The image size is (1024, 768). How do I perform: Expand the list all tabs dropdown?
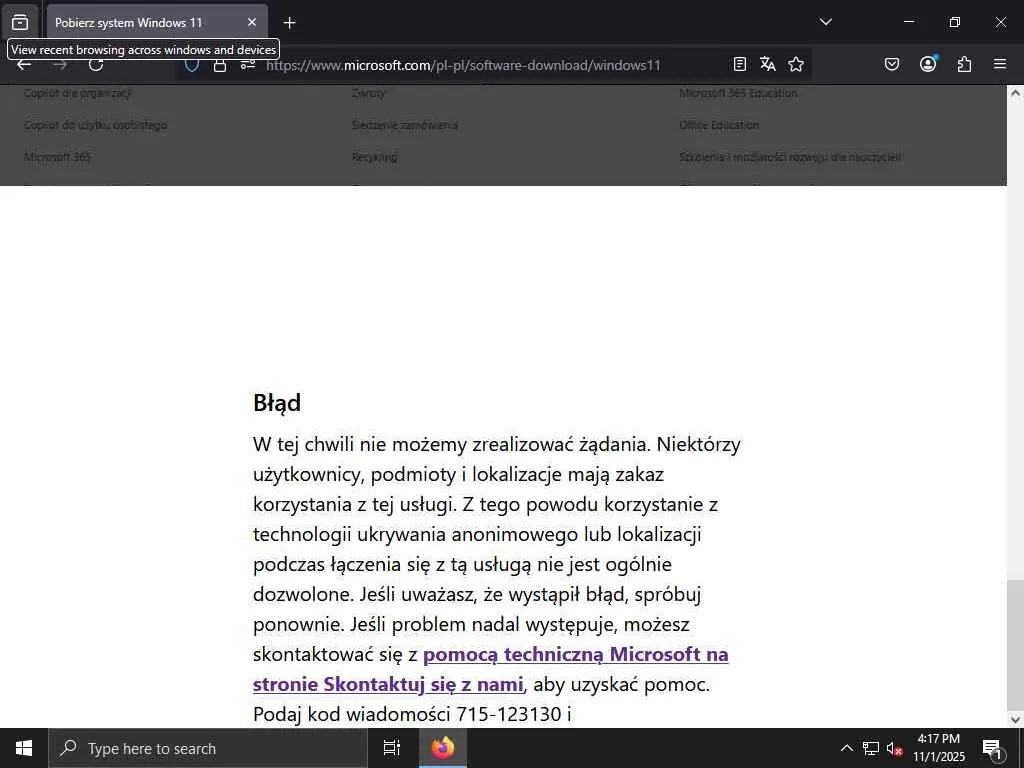tap(825, 22)
